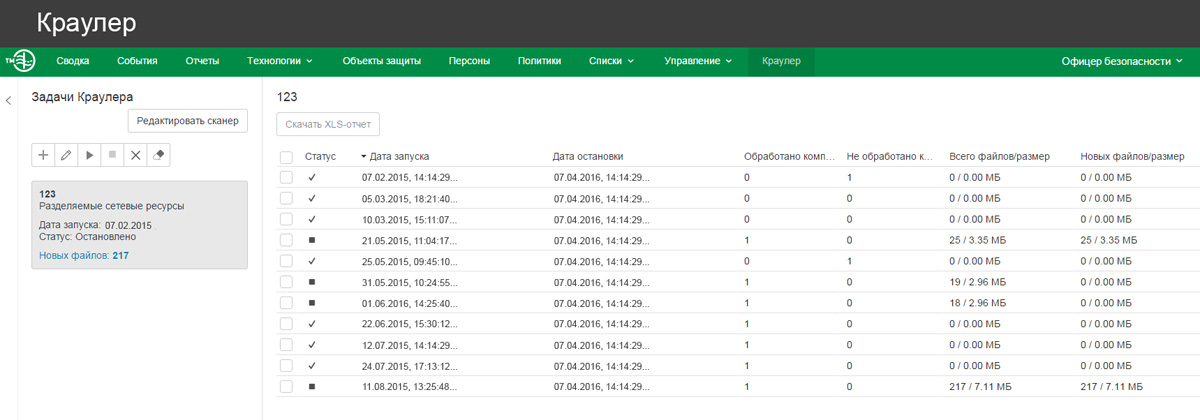Collapse the left sidebar with arrow

[9, 100]
